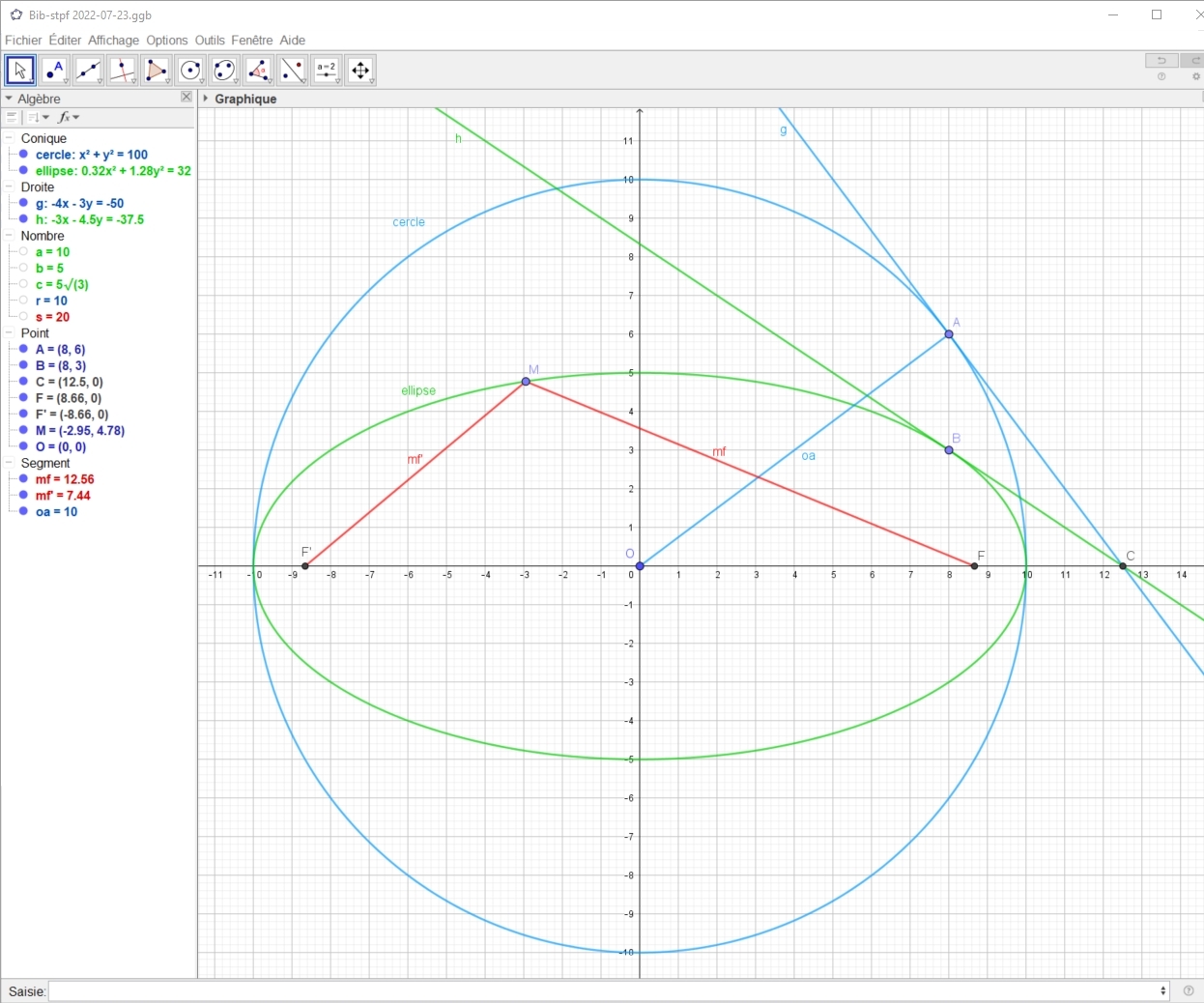Choose the Move Graphics View tool
1204x1003 pixels.
pyautogui.click(x=360, y=71)
